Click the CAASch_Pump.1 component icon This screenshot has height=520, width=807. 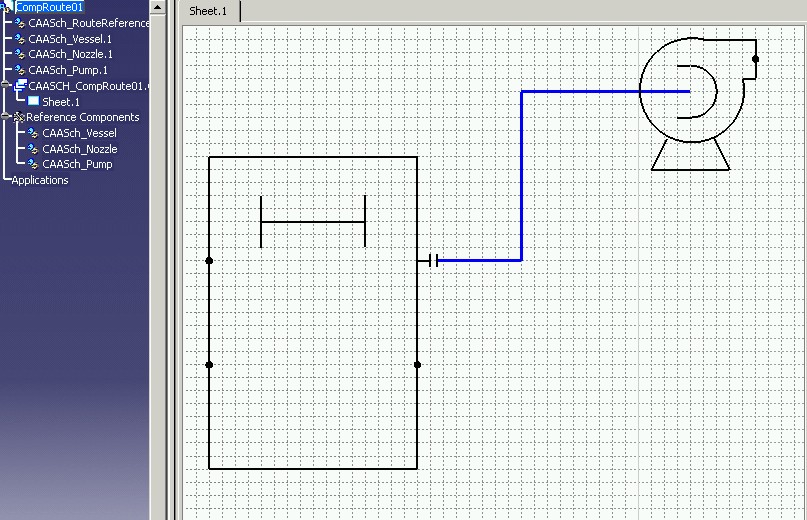coord(20,70)
